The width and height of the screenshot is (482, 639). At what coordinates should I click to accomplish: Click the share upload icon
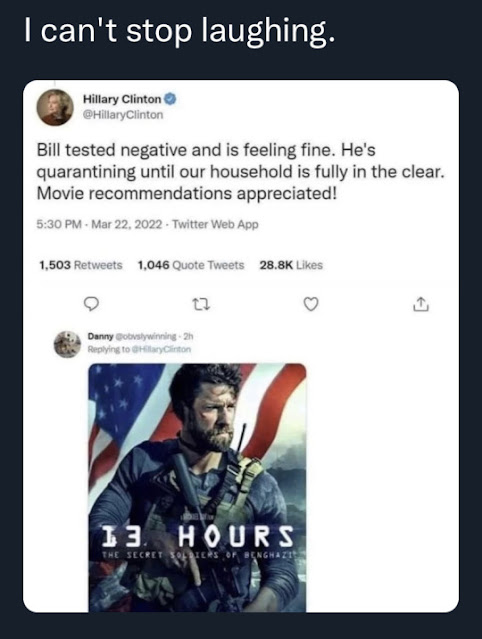(421, 304)
